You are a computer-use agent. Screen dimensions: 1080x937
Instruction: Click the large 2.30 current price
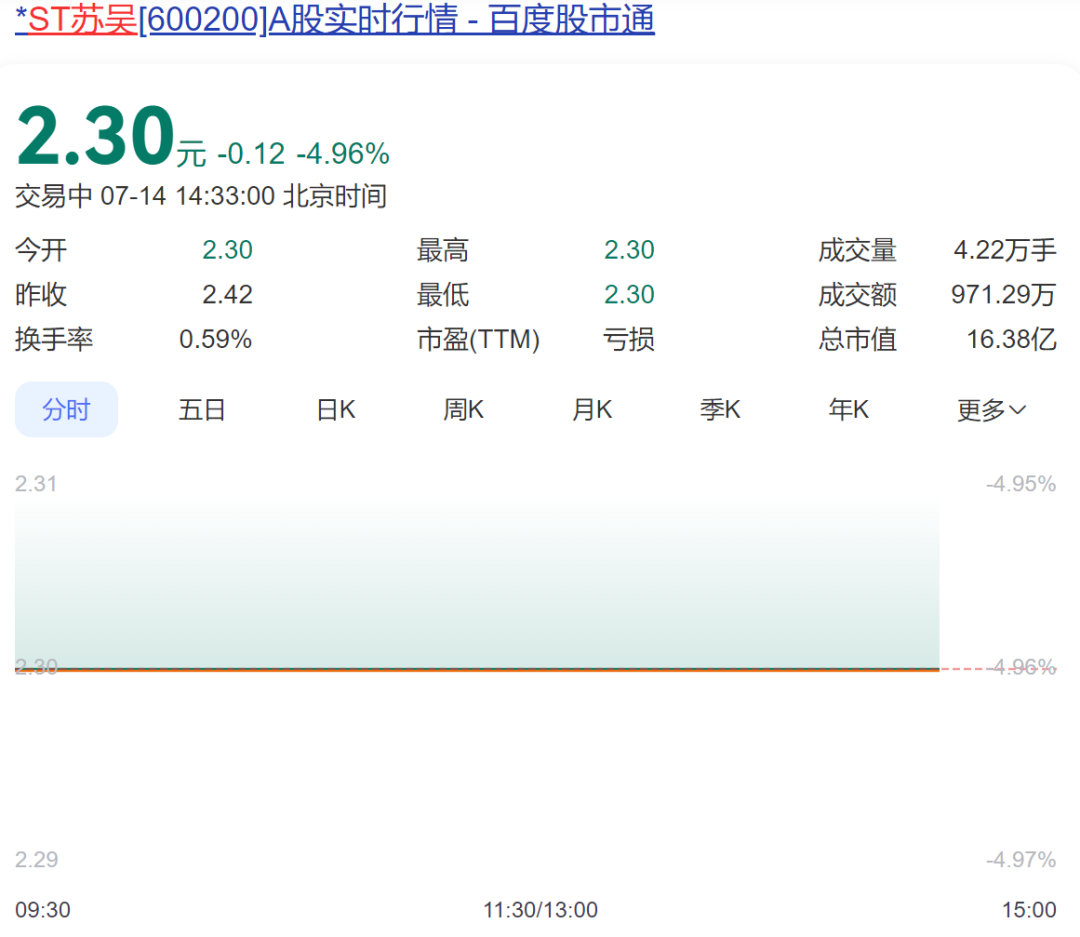pyautogui.click(x=96, y=138)
